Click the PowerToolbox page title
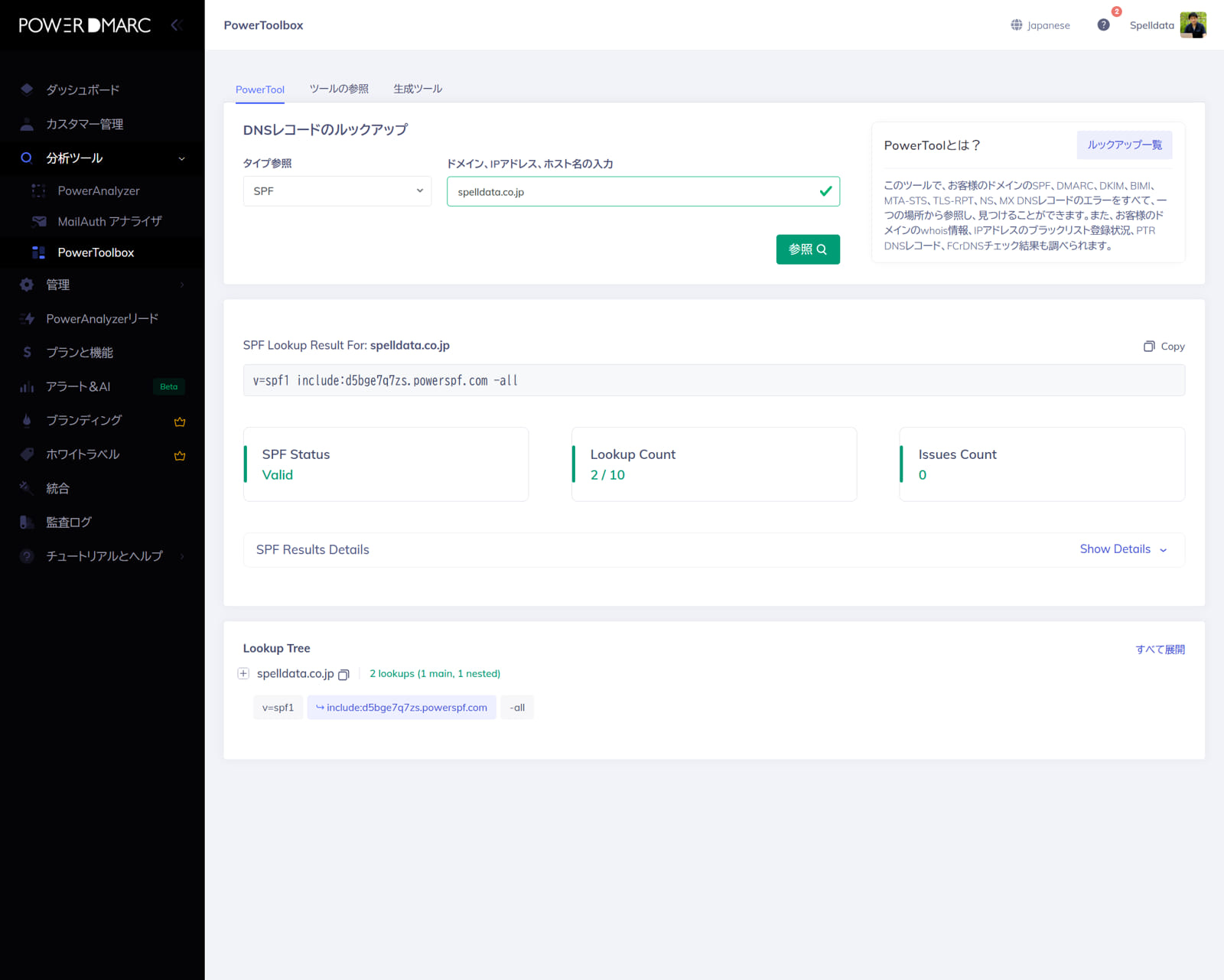Viewport: 1224px width, 980px height. point(263,25)
